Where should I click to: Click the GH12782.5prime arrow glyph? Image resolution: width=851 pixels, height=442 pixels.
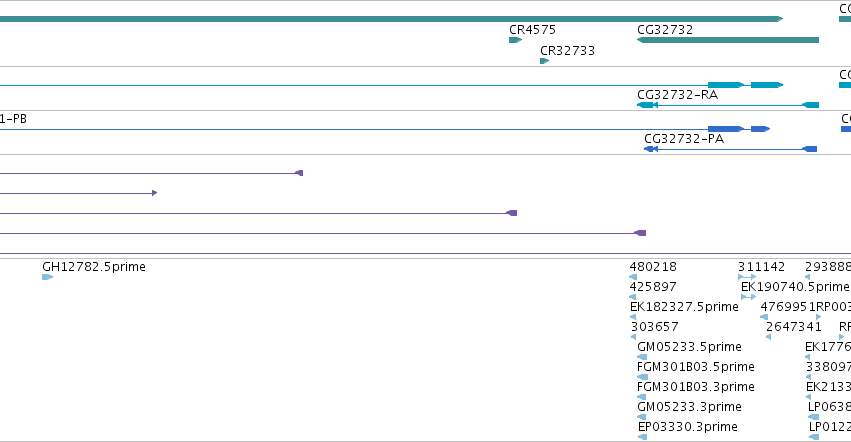pos(47,277)
